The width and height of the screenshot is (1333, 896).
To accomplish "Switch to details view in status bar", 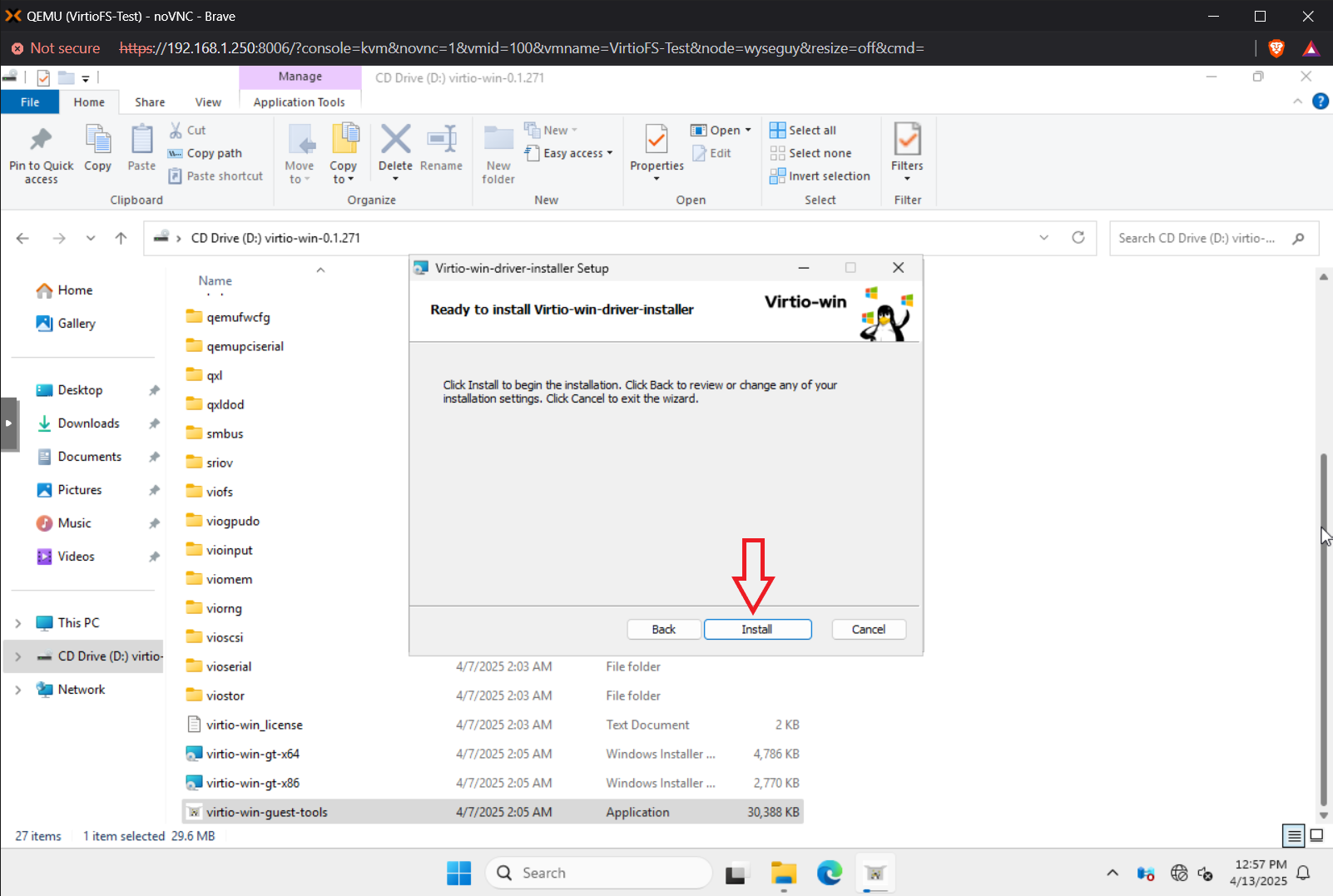I will (1293, 835).
